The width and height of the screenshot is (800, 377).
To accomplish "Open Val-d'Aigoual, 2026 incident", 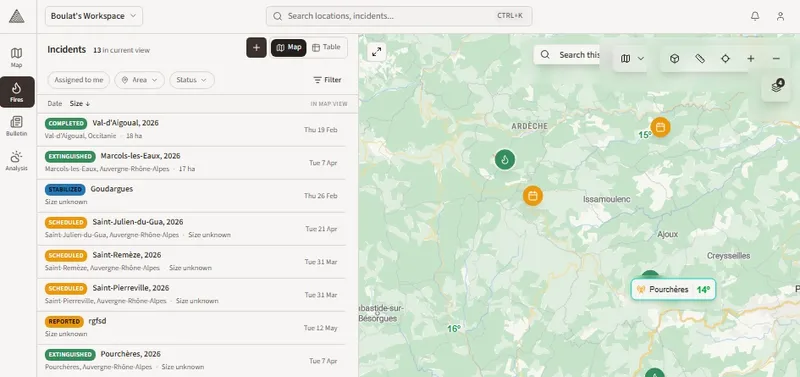I will tap(191, 130).
